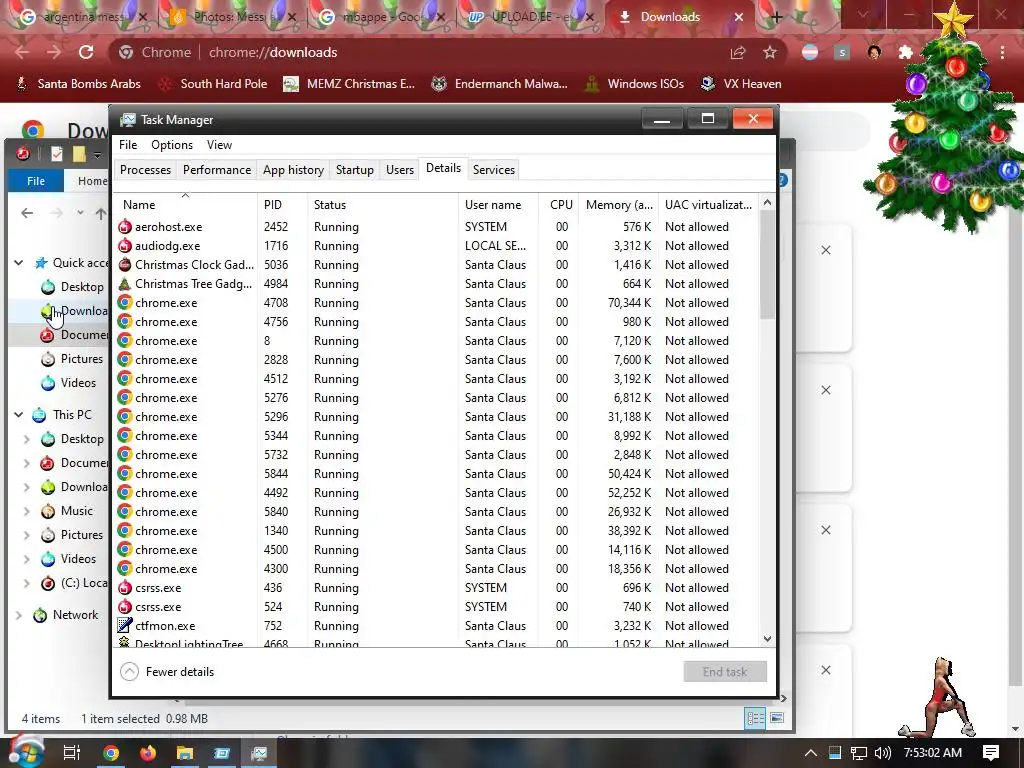
Task: Switch Explorer to large icons view
Action: coord(776,718)
